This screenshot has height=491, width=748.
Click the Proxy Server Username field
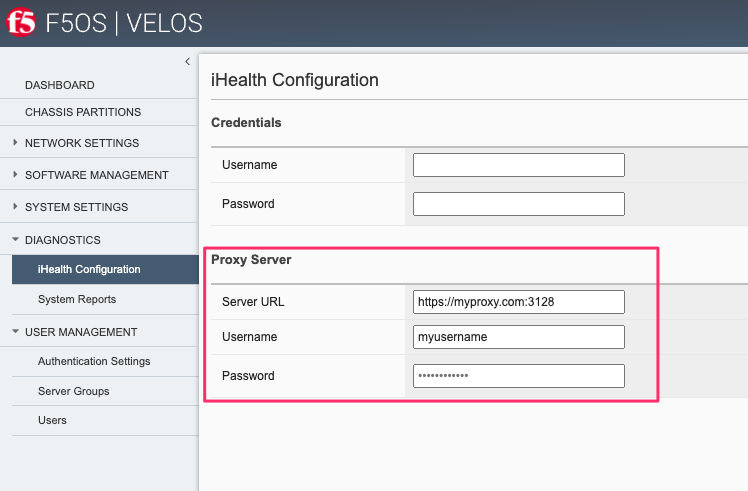[x=519, y=337]
